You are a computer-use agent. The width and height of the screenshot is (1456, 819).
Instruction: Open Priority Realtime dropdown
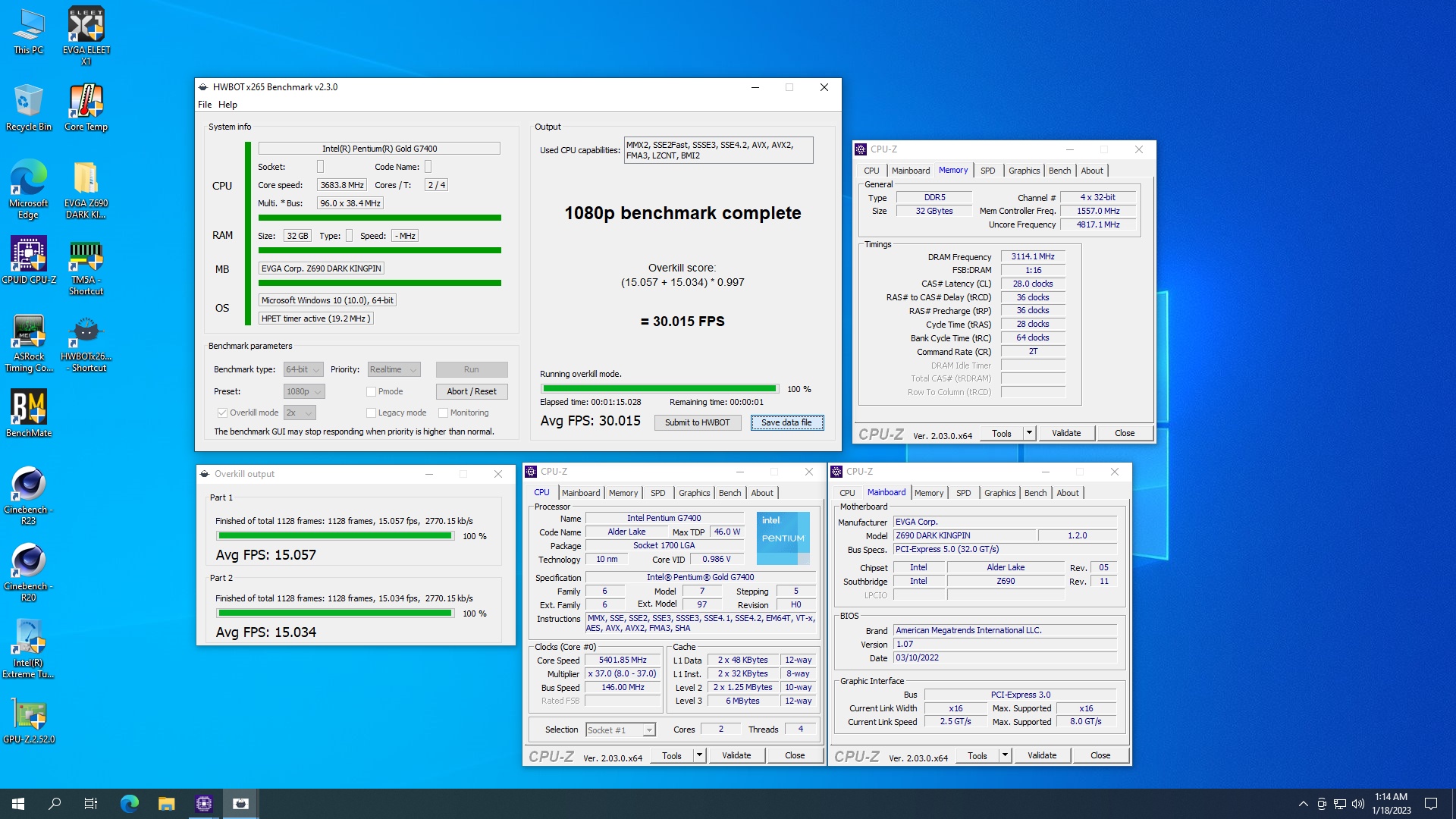pos(394,369)
